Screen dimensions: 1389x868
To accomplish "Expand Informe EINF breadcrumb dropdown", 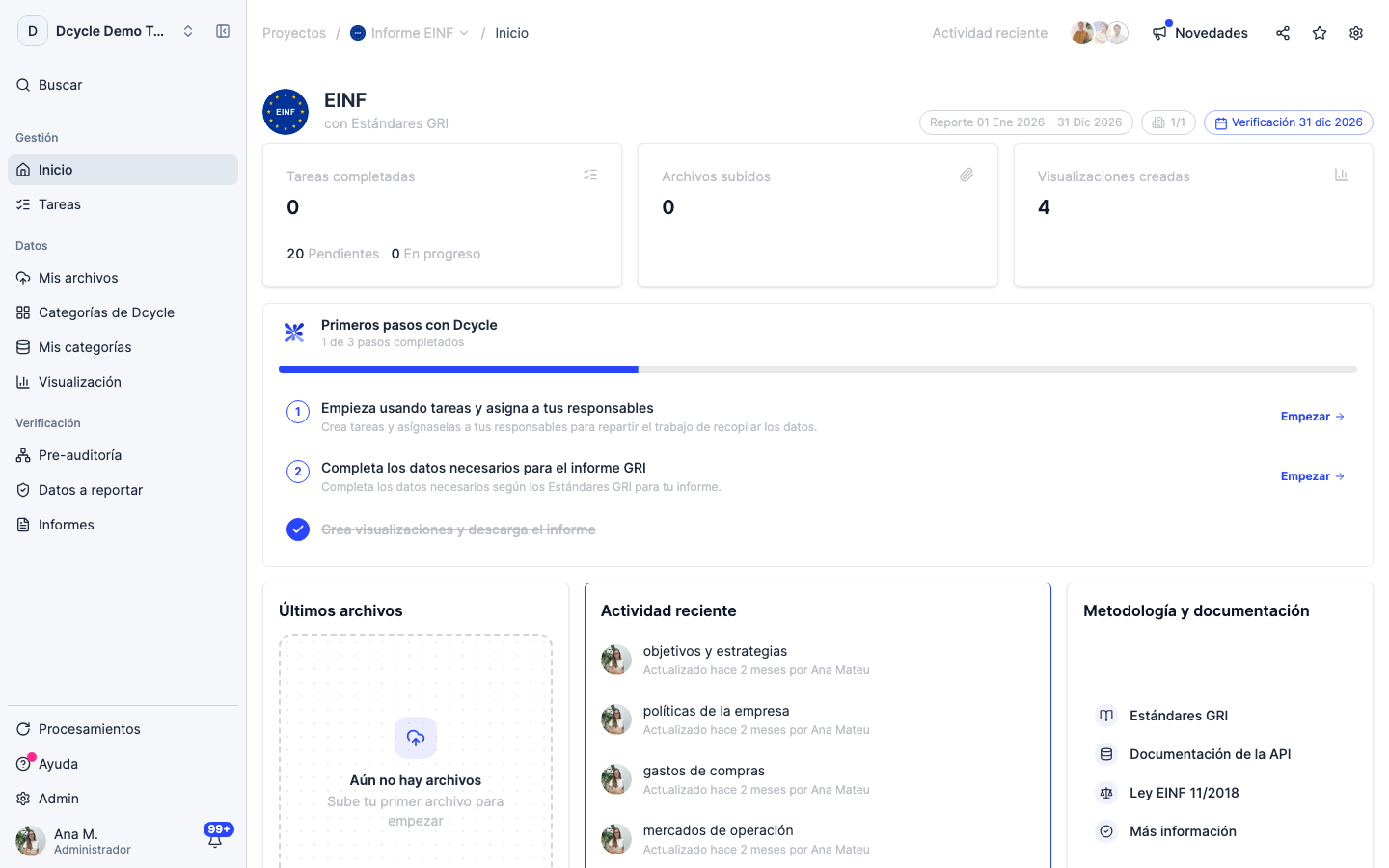I will click(x=410, y=33).
